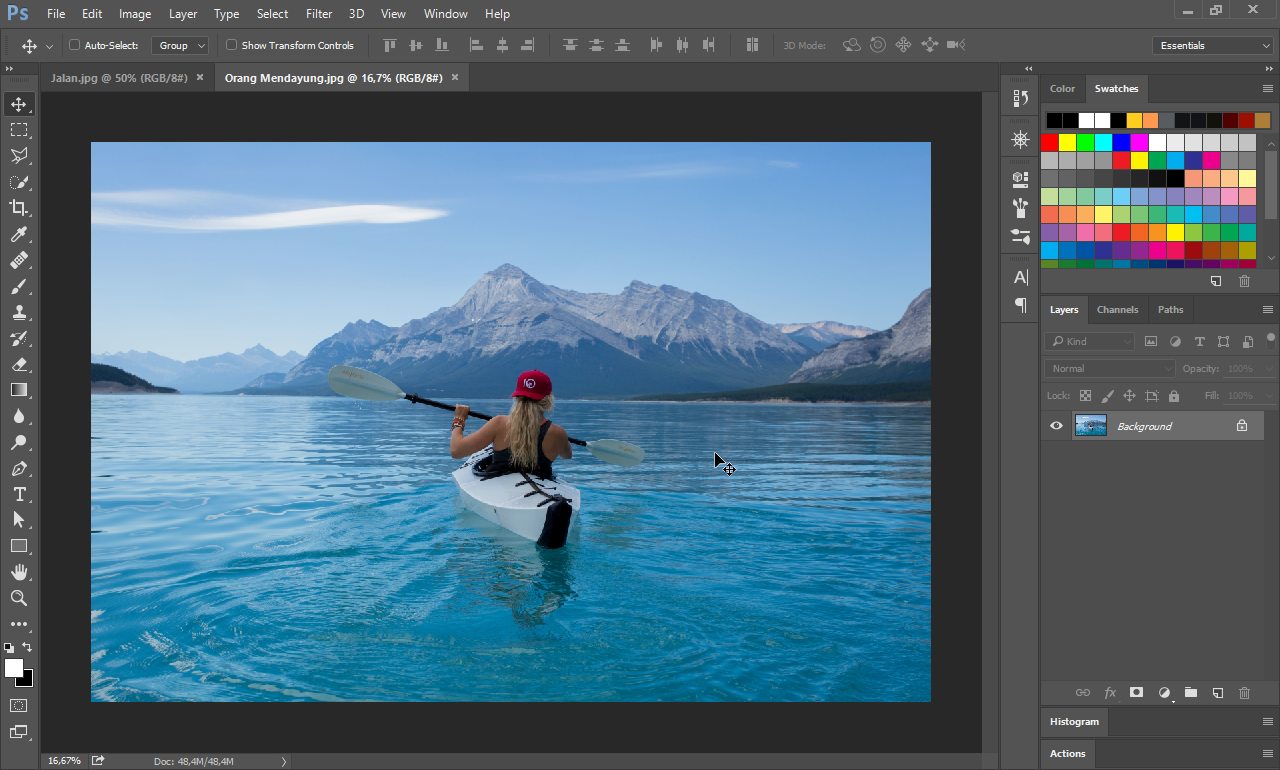This screenshot has height=770, width=1280.
Task: Open the layer filter Kind dropdown
Action: (x=1090, y=341)
